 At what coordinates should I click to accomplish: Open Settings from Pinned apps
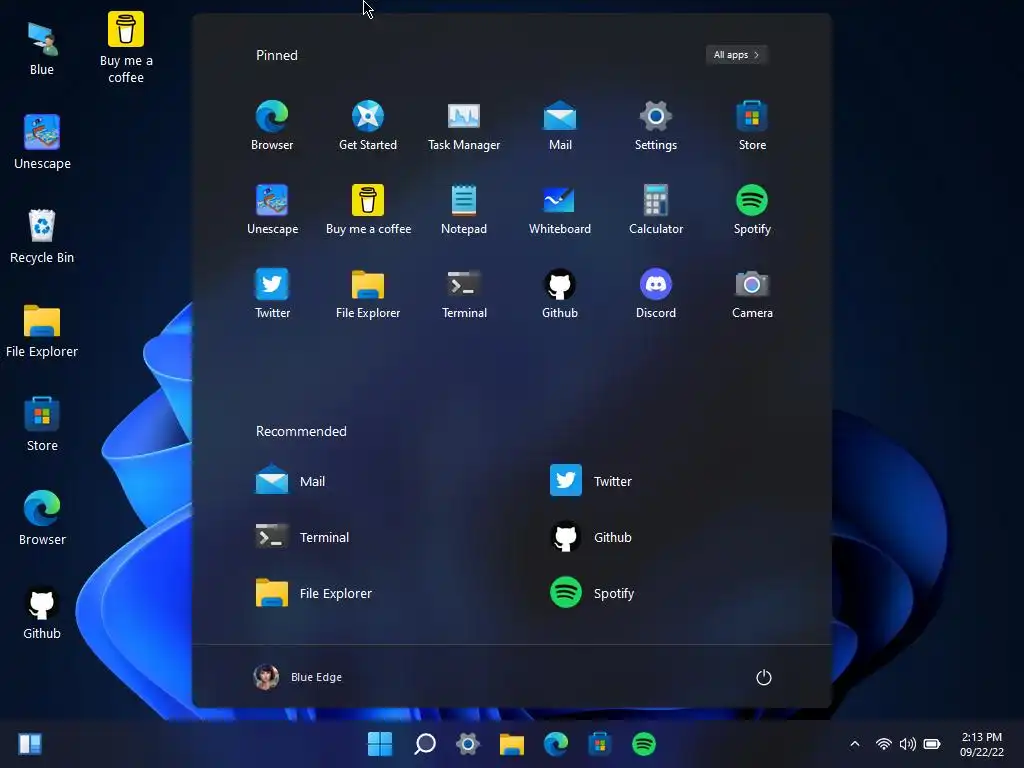(656, 125)
